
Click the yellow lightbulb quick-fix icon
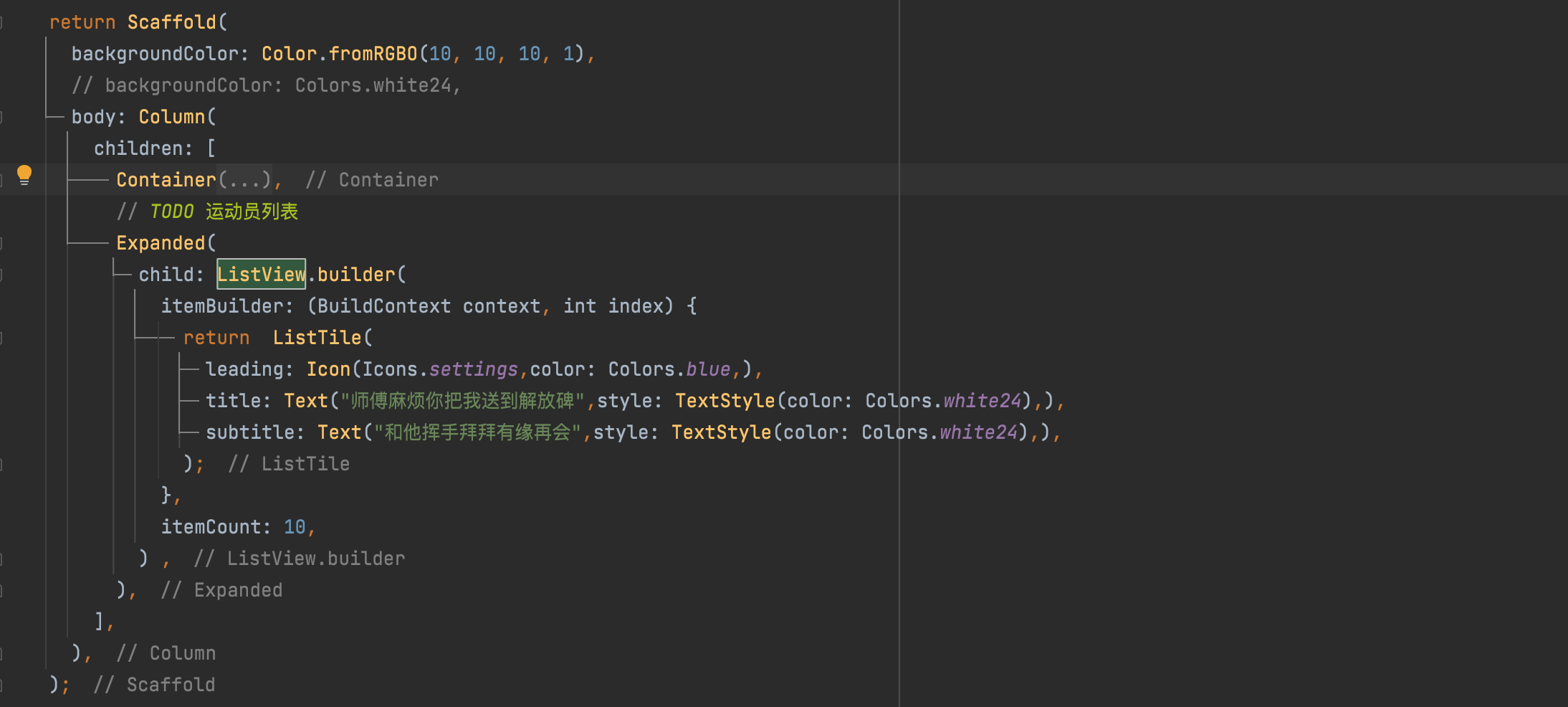[x=24, y=175]
